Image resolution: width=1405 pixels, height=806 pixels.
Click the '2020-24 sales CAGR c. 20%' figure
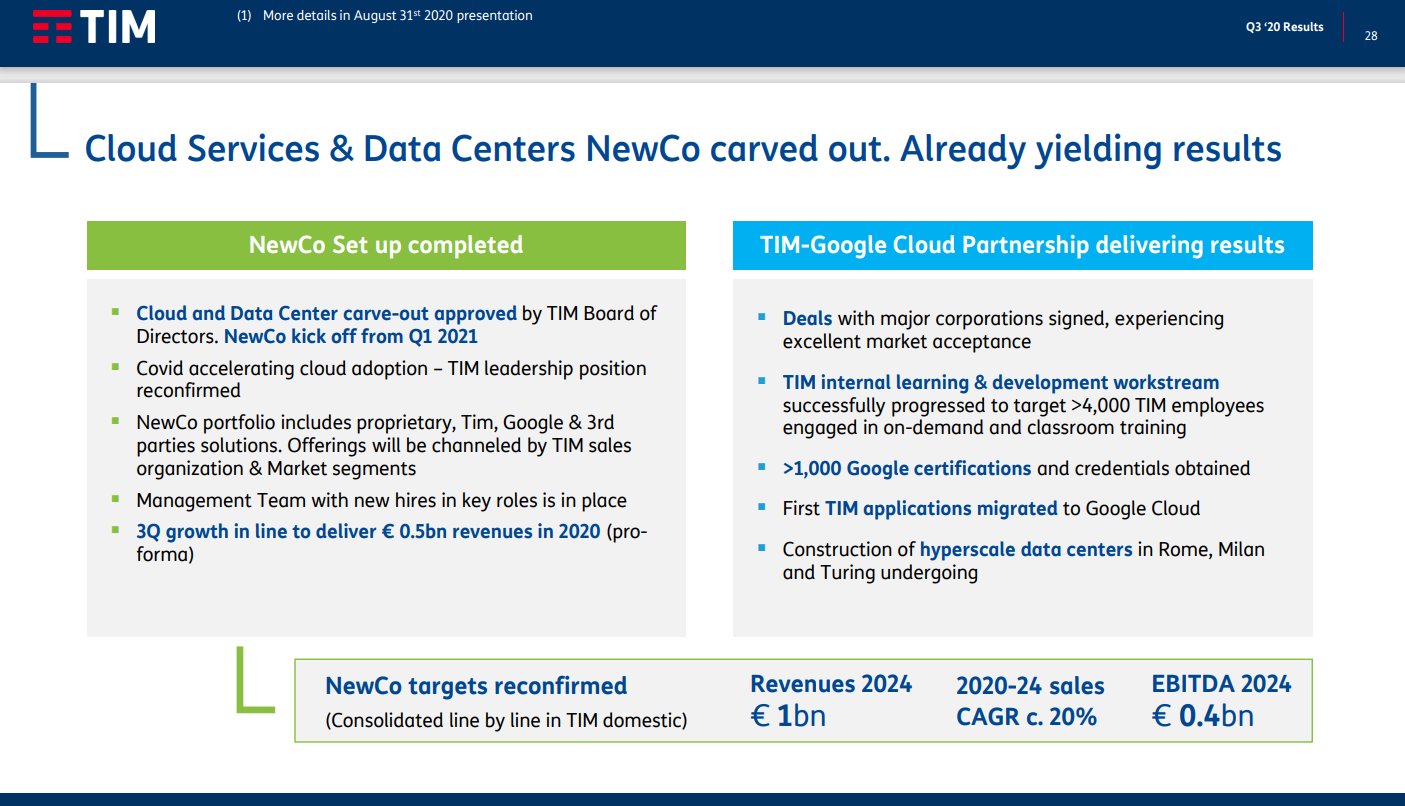click(1030, 701)
